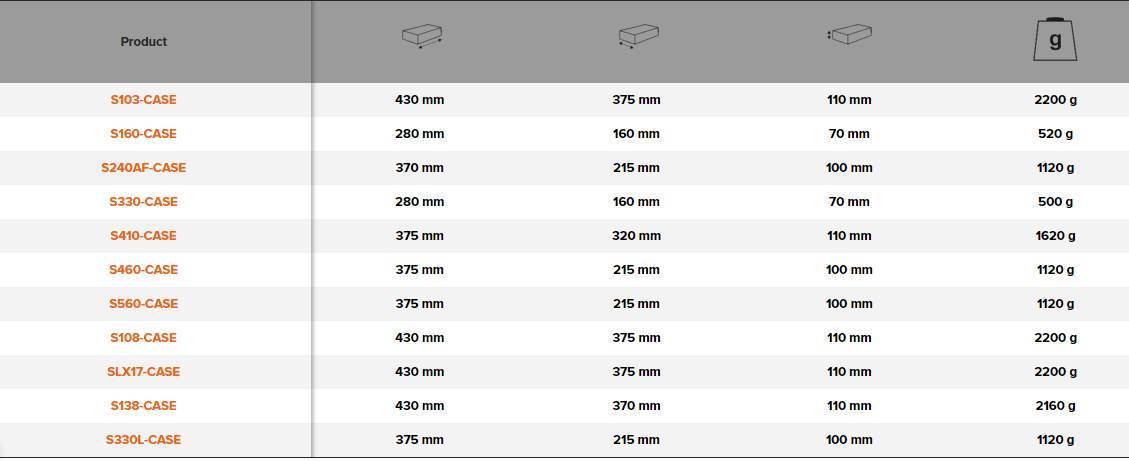Click the height dimension box icon
This screenshot has width=1129, height=461.
point(848,36)
